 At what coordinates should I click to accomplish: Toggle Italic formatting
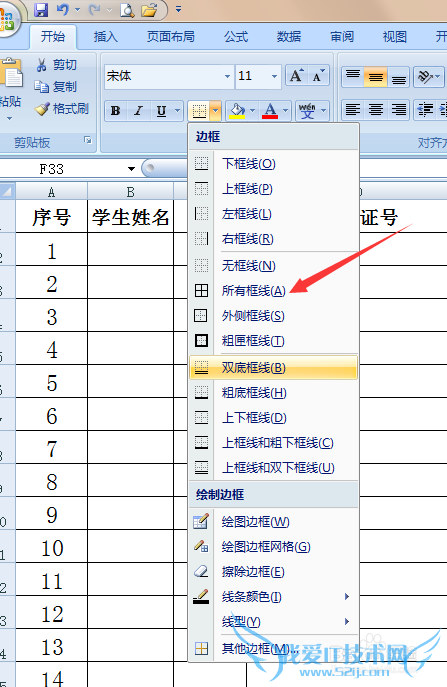click(x=138, y=110)
